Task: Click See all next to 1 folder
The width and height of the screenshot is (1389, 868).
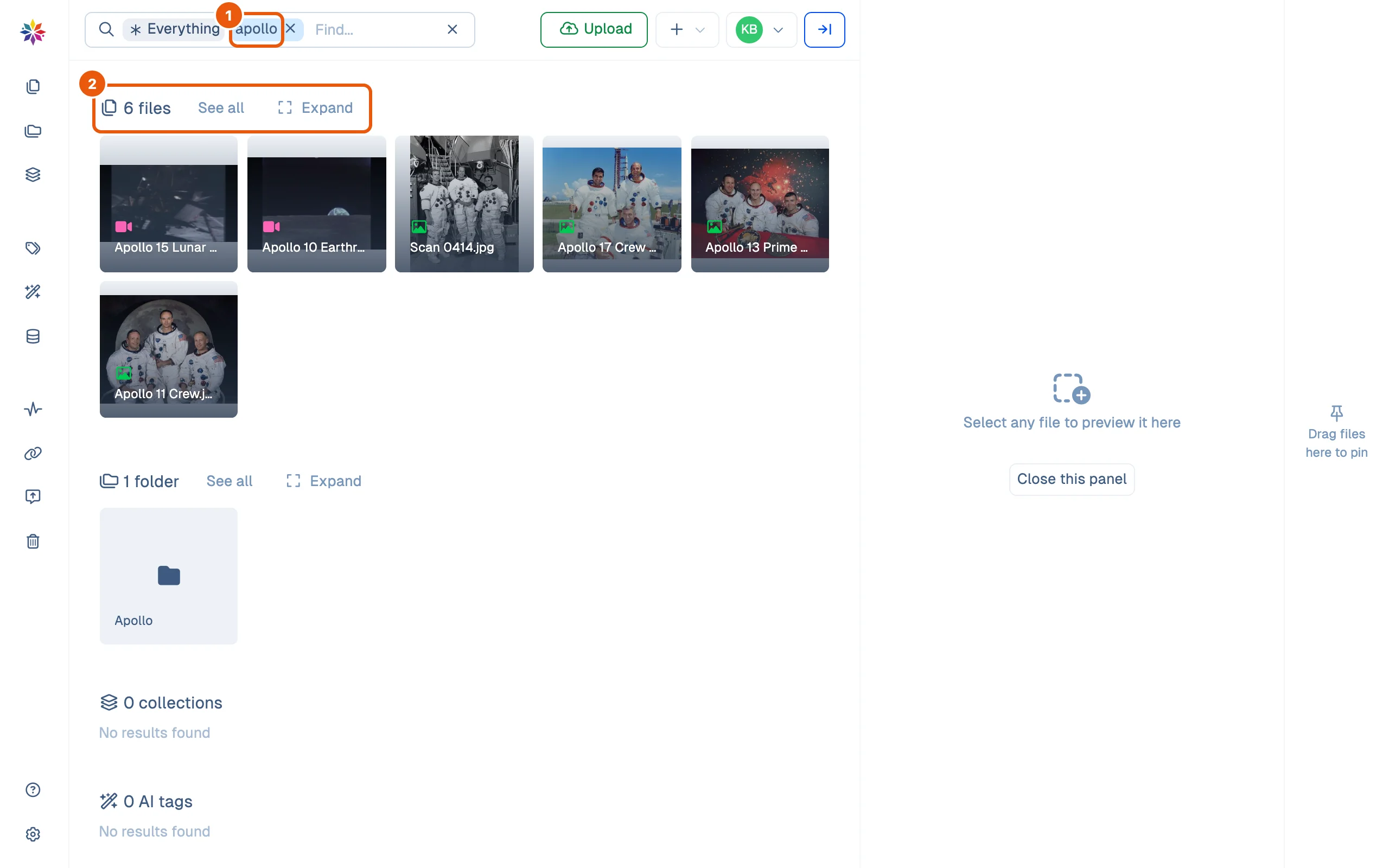Action: [230, 481]
